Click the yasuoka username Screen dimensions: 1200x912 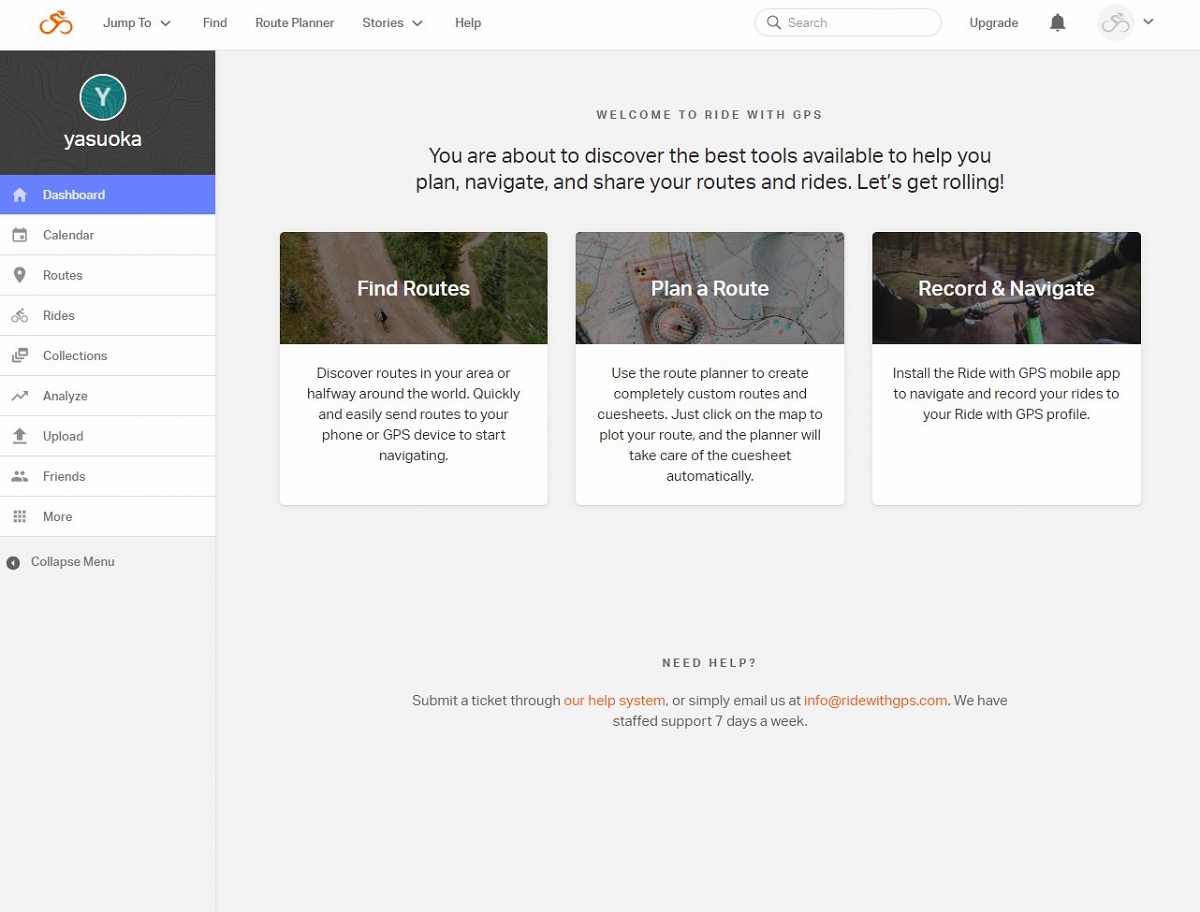pos(102,140)
